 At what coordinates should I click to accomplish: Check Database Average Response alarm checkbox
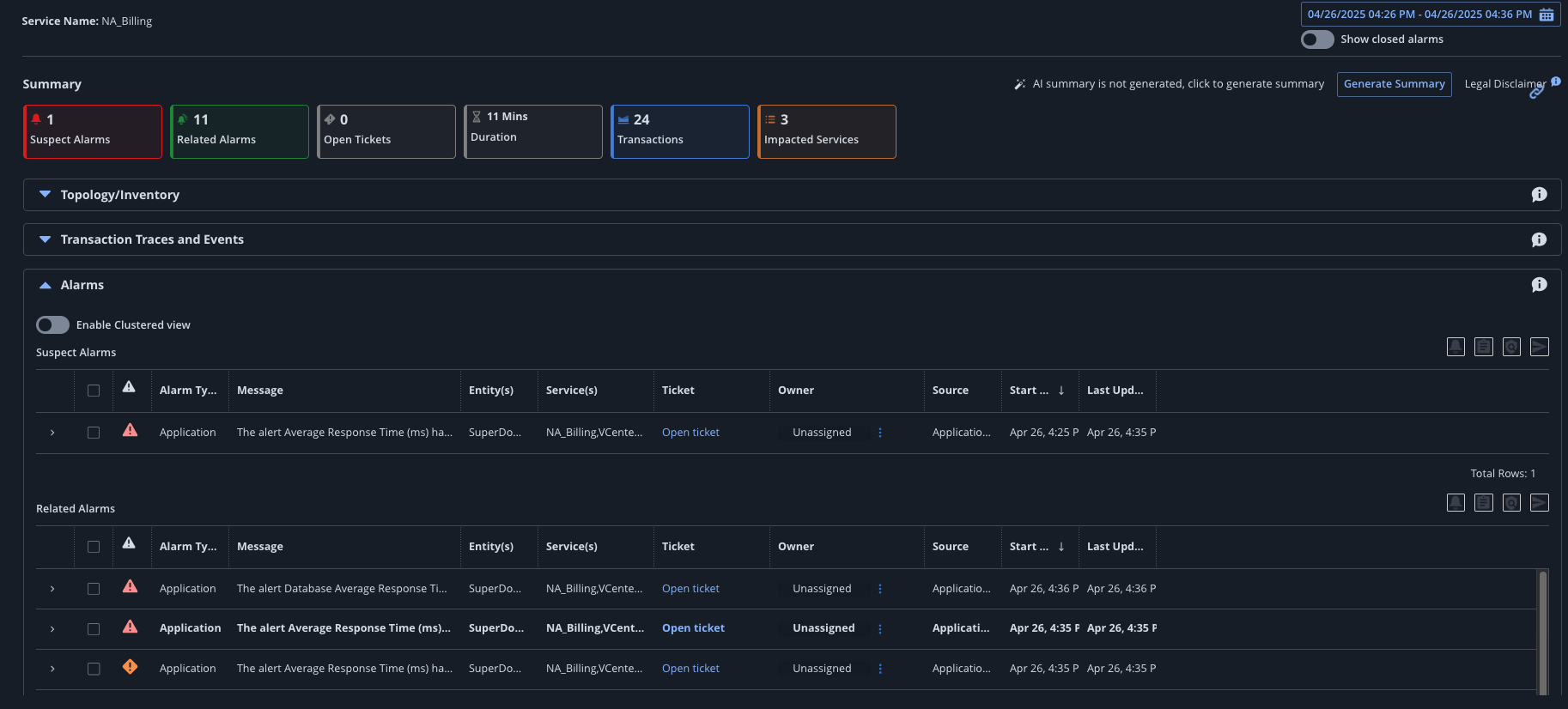coord(94,589)
